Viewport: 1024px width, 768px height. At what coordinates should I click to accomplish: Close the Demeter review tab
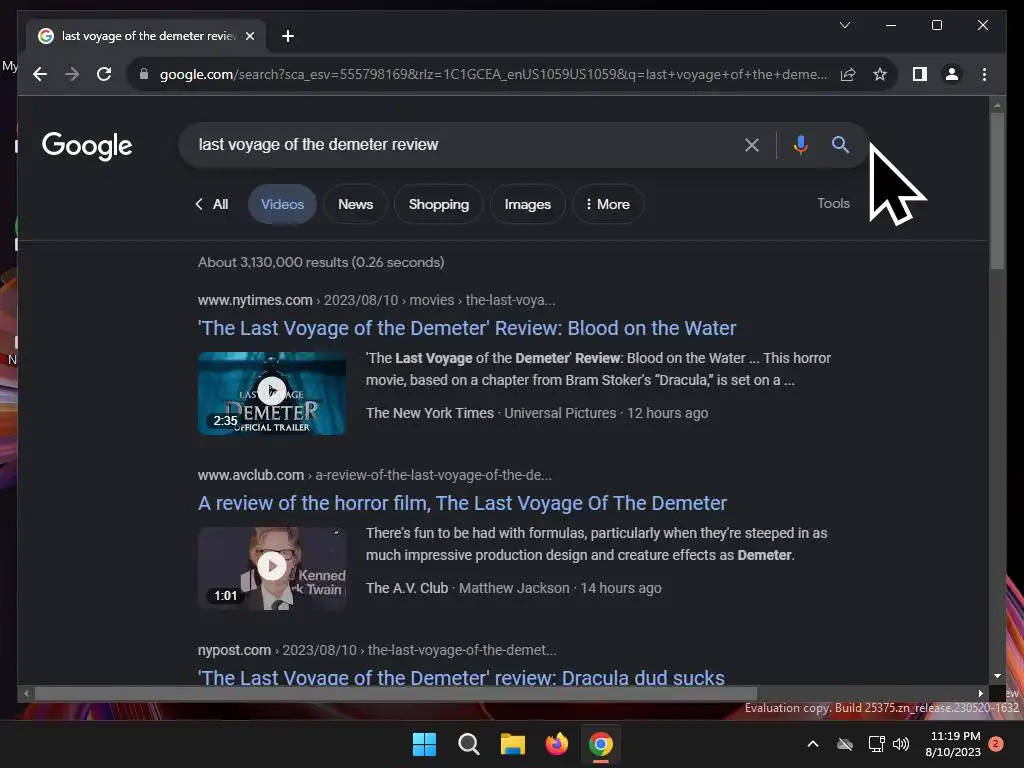[x=249, y=36]
